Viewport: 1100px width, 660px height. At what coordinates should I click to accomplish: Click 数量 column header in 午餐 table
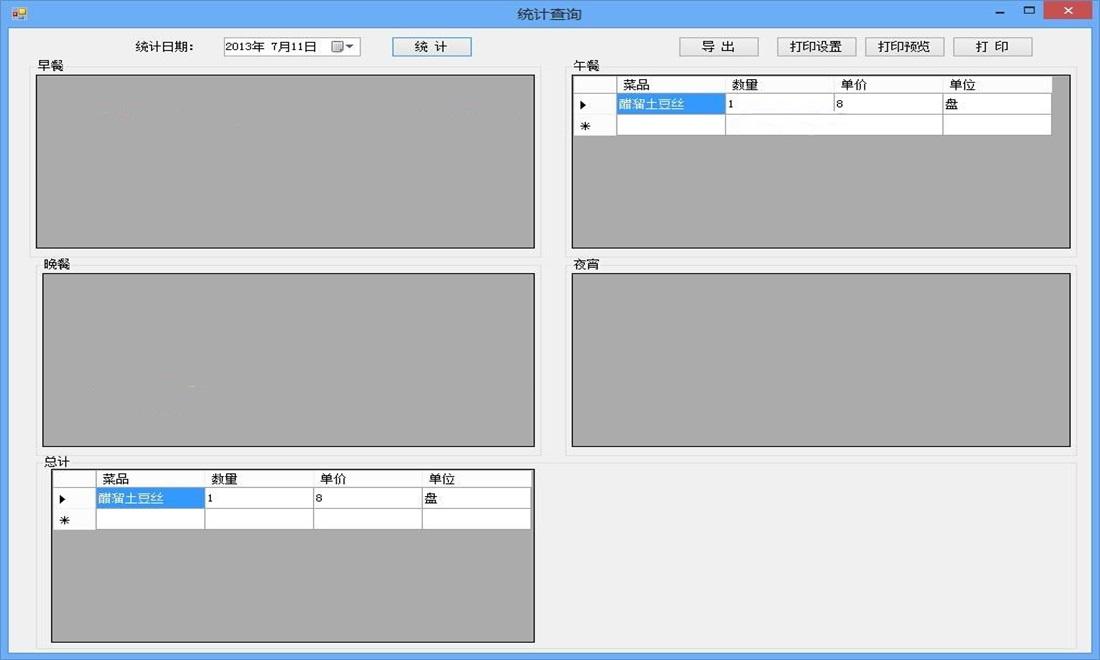[779, 85]
